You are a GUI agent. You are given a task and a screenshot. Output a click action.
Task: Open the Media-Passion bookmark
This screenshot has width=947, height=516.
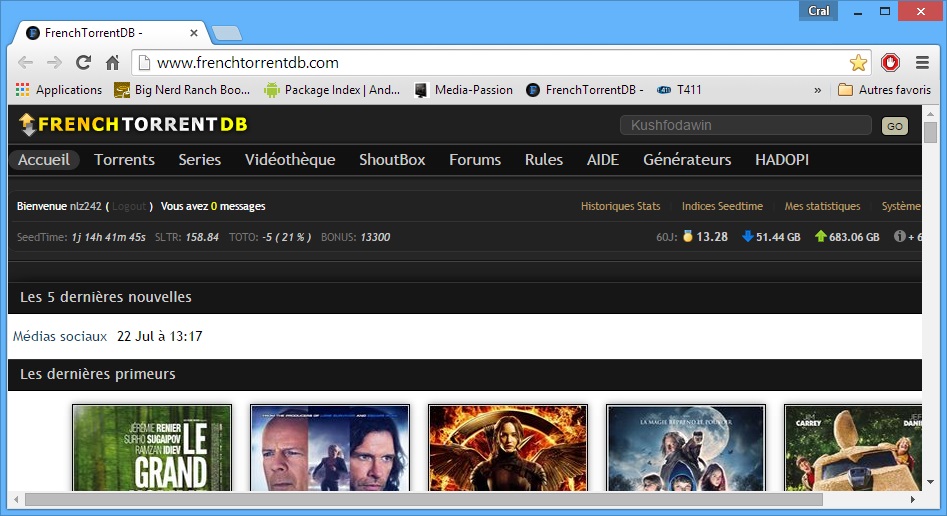pos(464,90)
